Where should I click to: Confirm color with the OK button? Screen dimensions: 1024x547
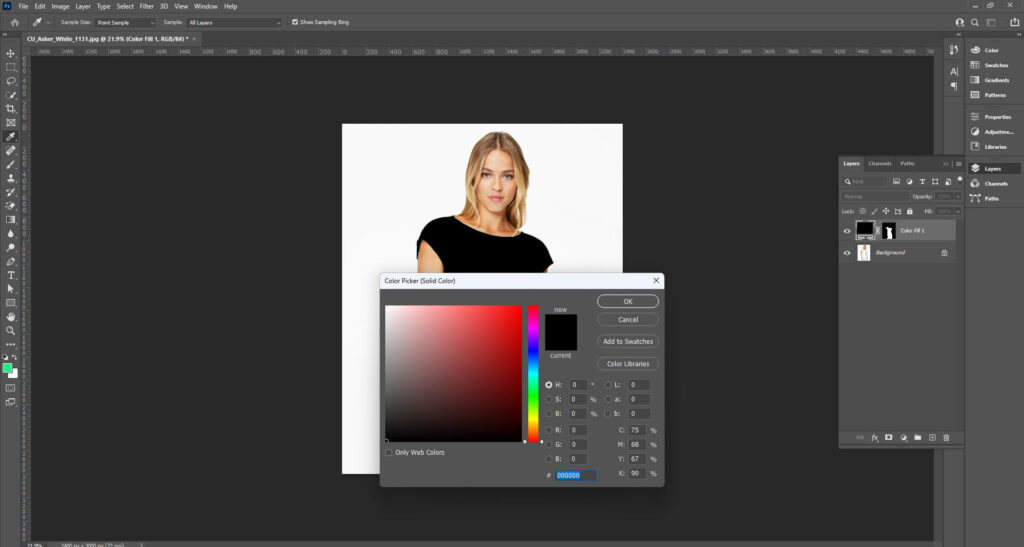[628, 302]
